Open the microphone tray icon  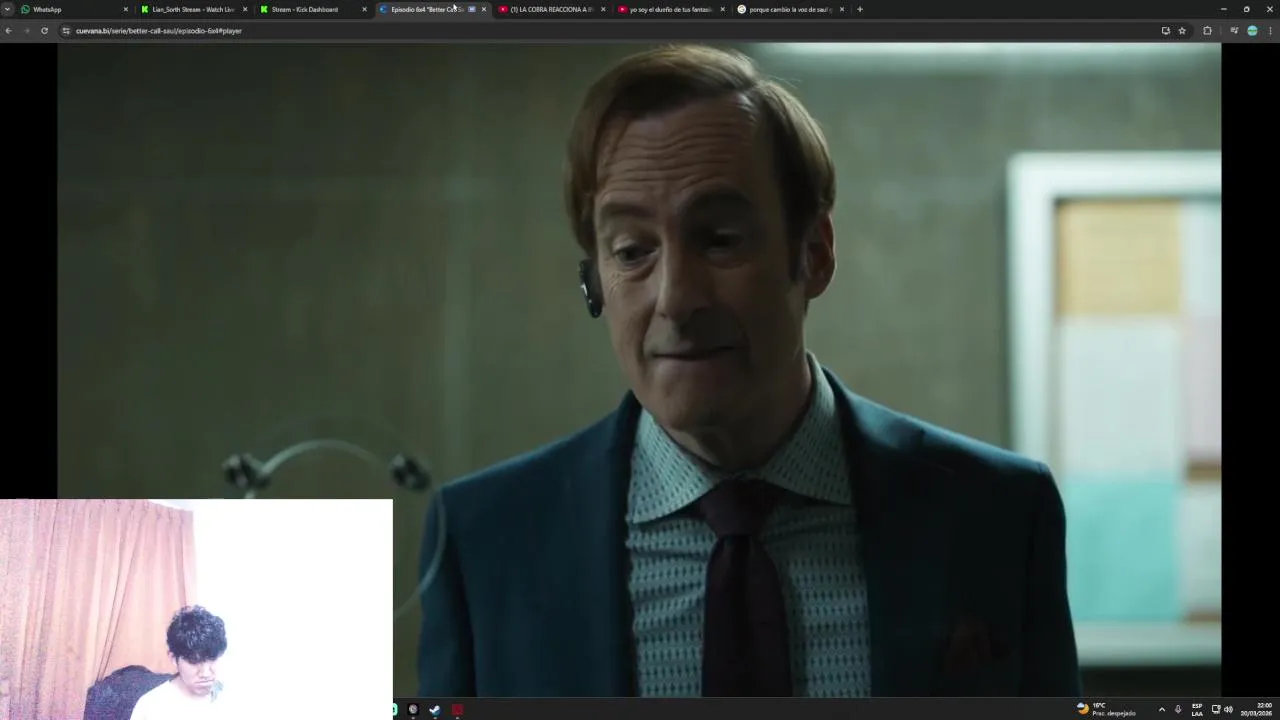[x=1178, y=709]
